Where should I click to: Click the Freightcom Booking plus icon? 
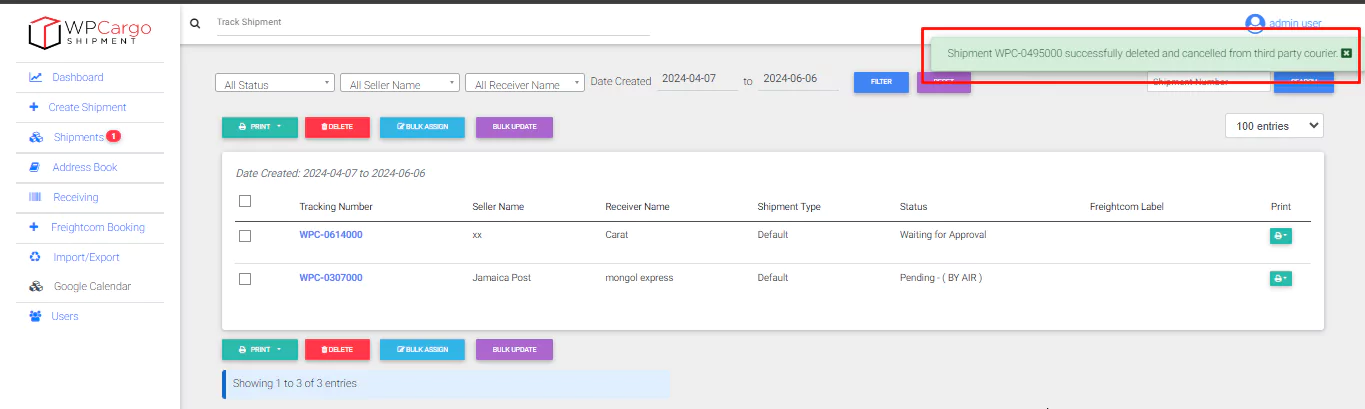pyautogui.click(x=34, y=227)
